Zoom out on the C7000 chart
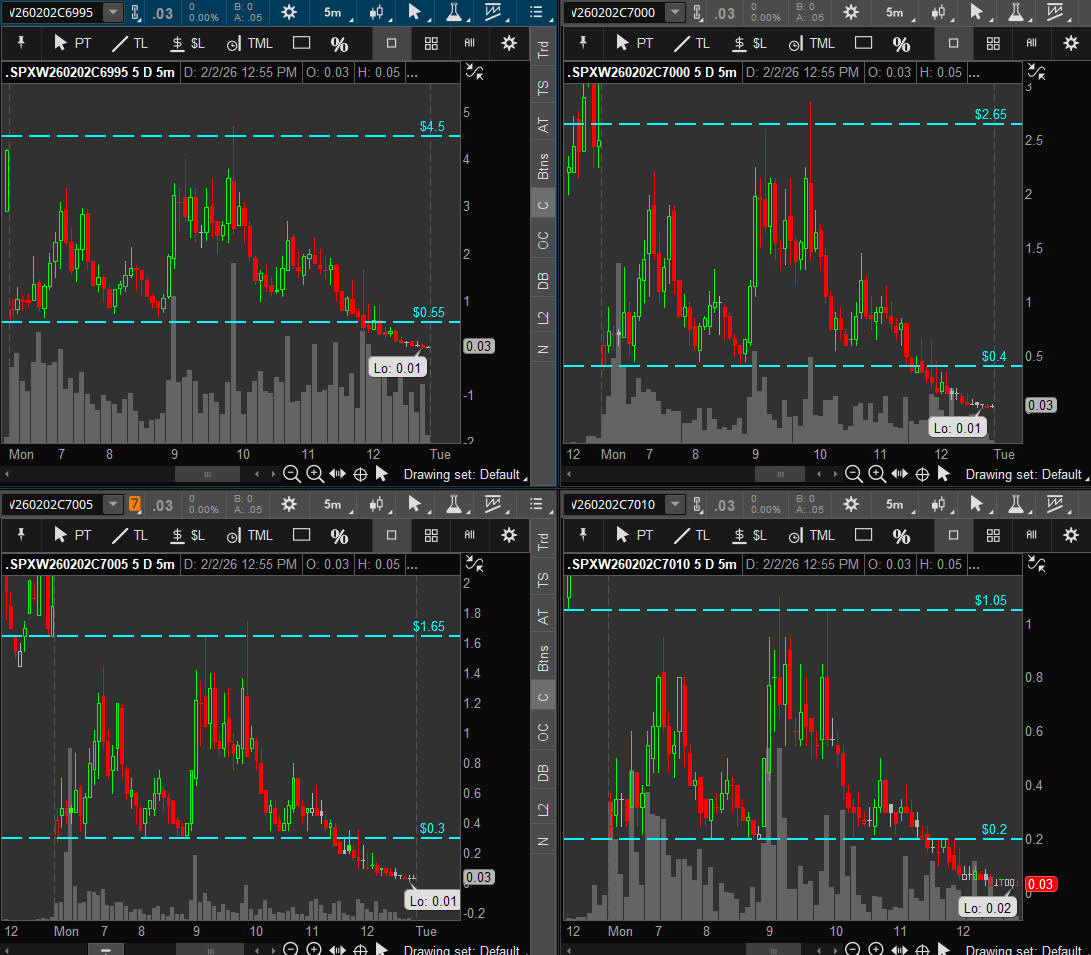Viewport: 1091px width, 955px height. click(853, 474)
